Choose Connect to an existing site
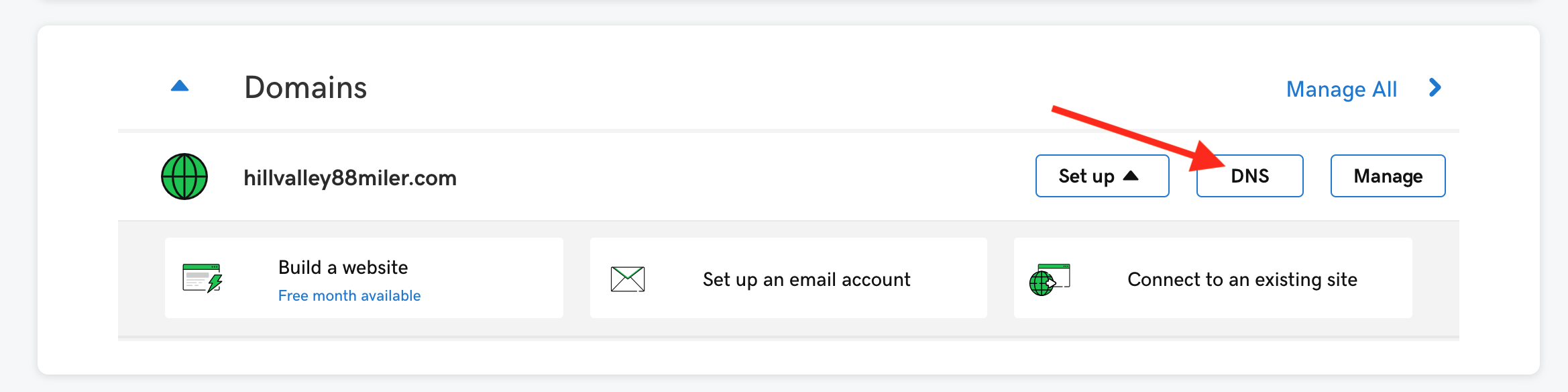The height and width of the screenshot is (392, 1568). coord(1243,279)
